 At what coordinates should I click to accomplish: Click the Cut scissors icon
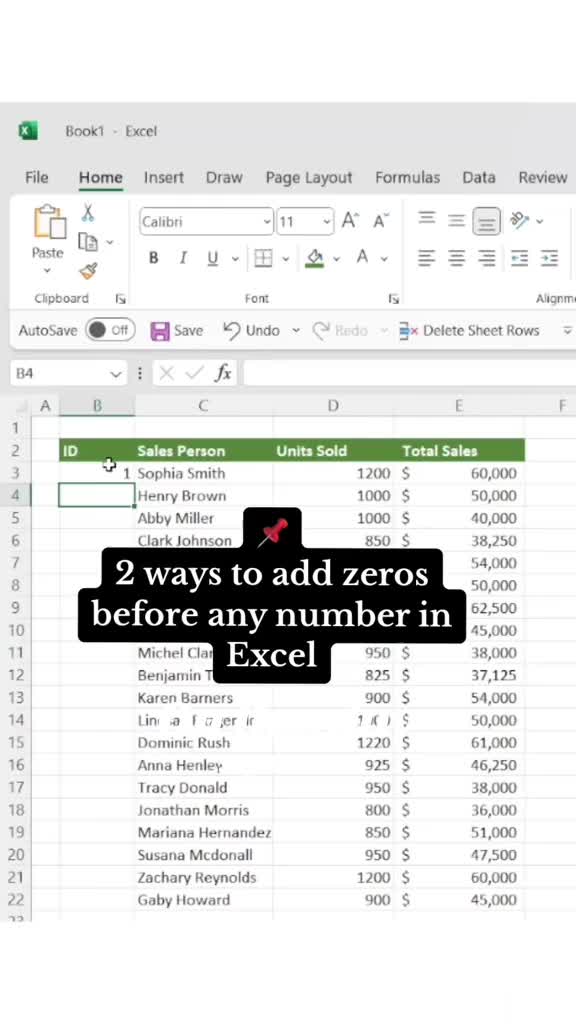point(88,212)
